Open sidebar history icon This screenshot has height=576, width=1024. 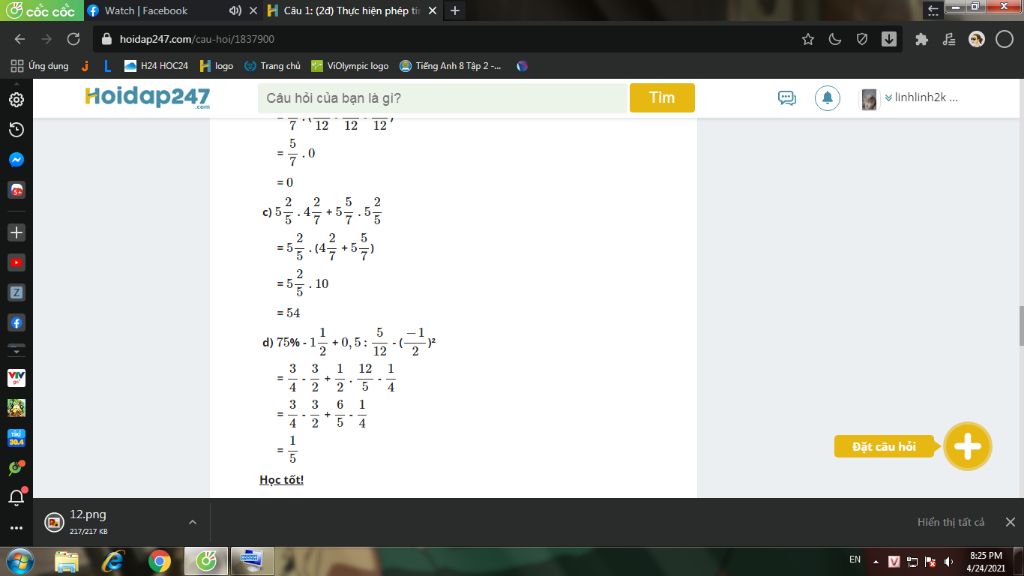point(16,129)
